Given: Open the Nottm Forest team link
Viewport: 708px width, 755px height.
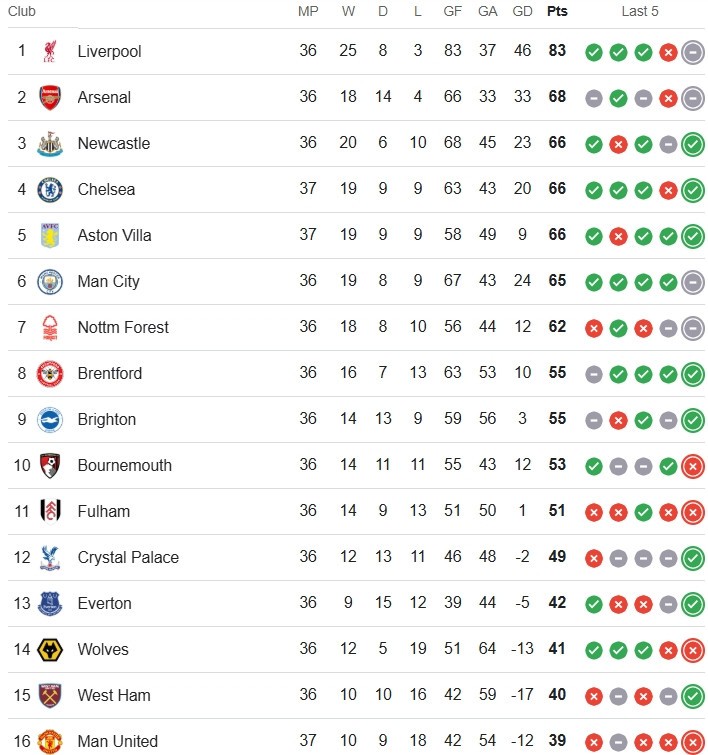Looking at the screenshot, I should click(123, 327).
